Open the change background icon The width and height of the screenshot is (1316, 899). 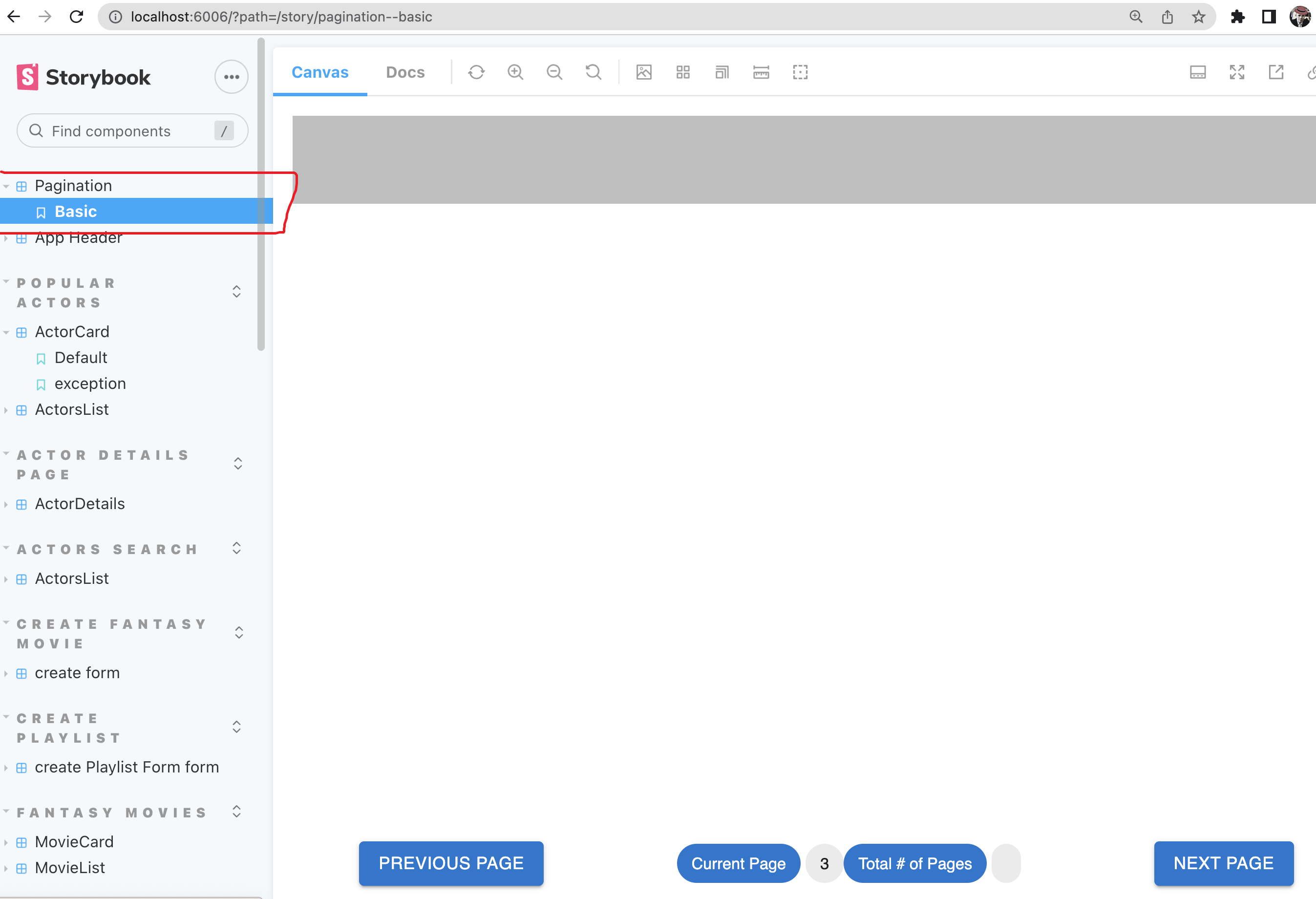(644, 72)
